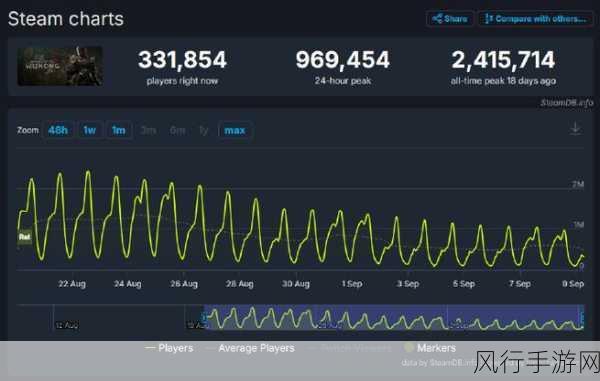The image size is (600, 381).
Task: Toggle the Players legend series
Action: click(169, 348)
